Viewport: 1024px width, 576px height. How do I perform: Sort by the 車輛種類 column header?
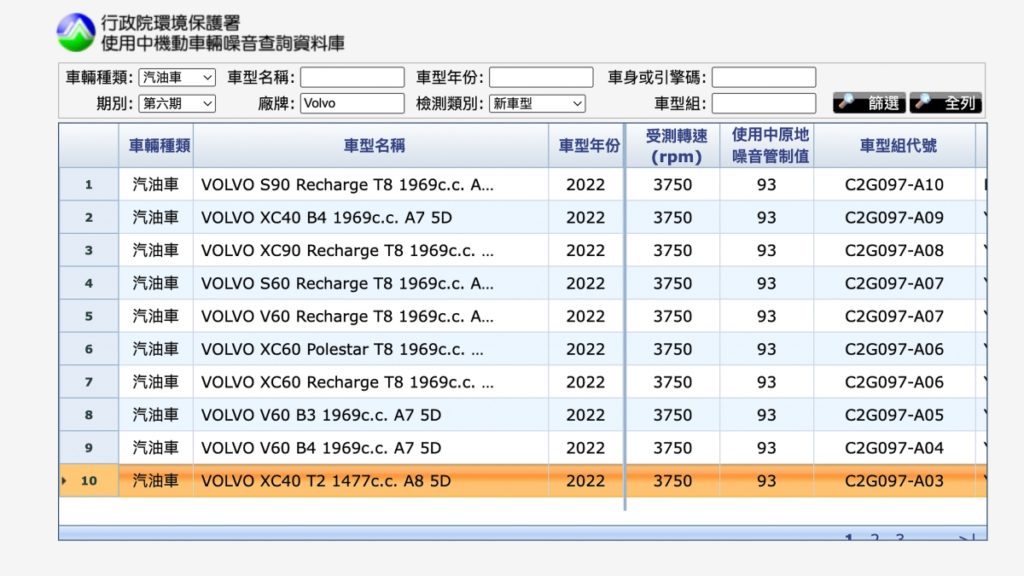156,146
